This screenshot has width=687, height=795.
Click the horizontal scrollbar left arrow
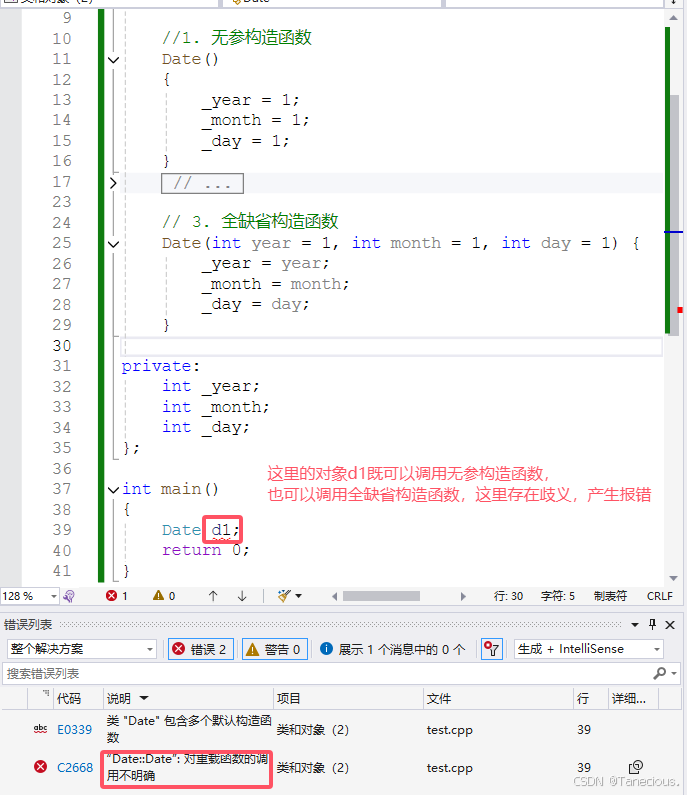335,596
